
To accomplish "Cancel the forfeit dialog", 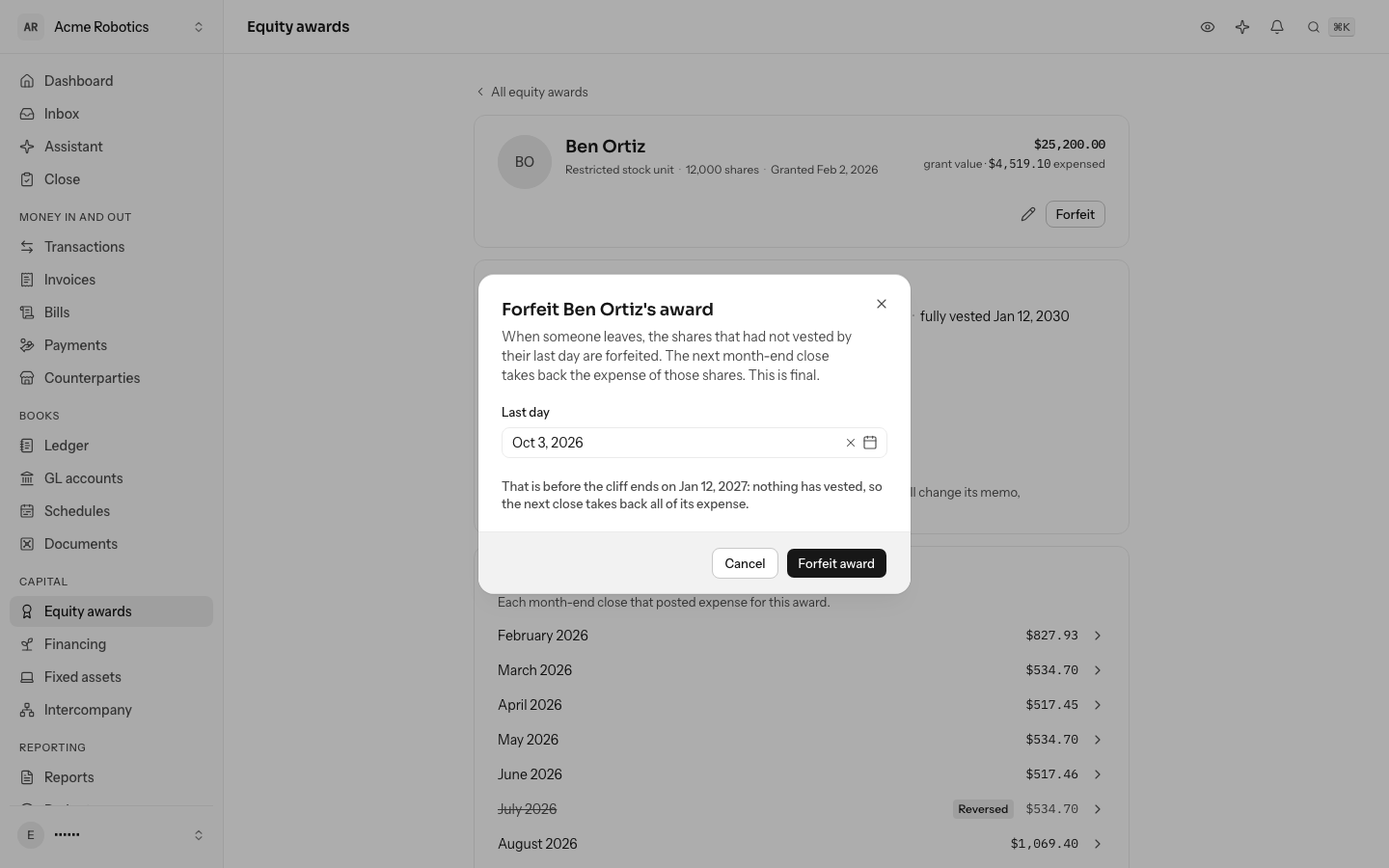I will pyautogui.click(x=745, y=563).
